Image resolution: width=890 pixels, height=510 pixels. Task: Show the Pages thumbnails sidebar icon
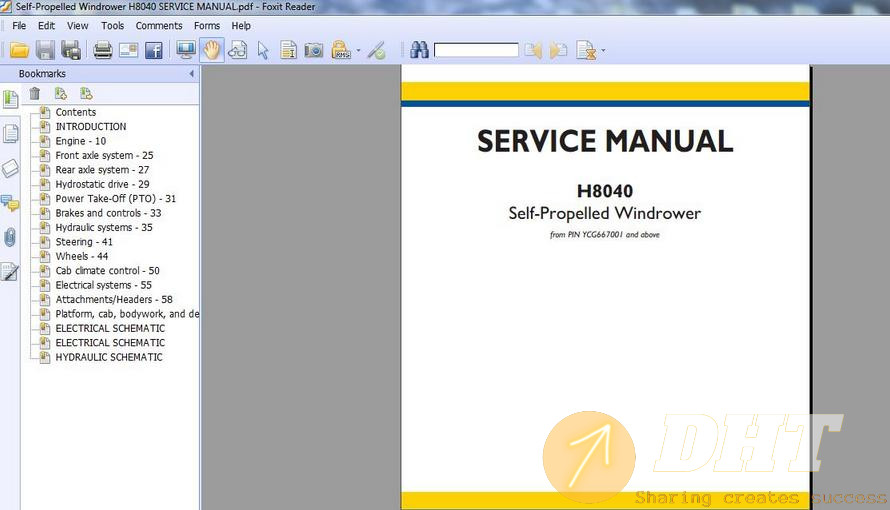11,134
